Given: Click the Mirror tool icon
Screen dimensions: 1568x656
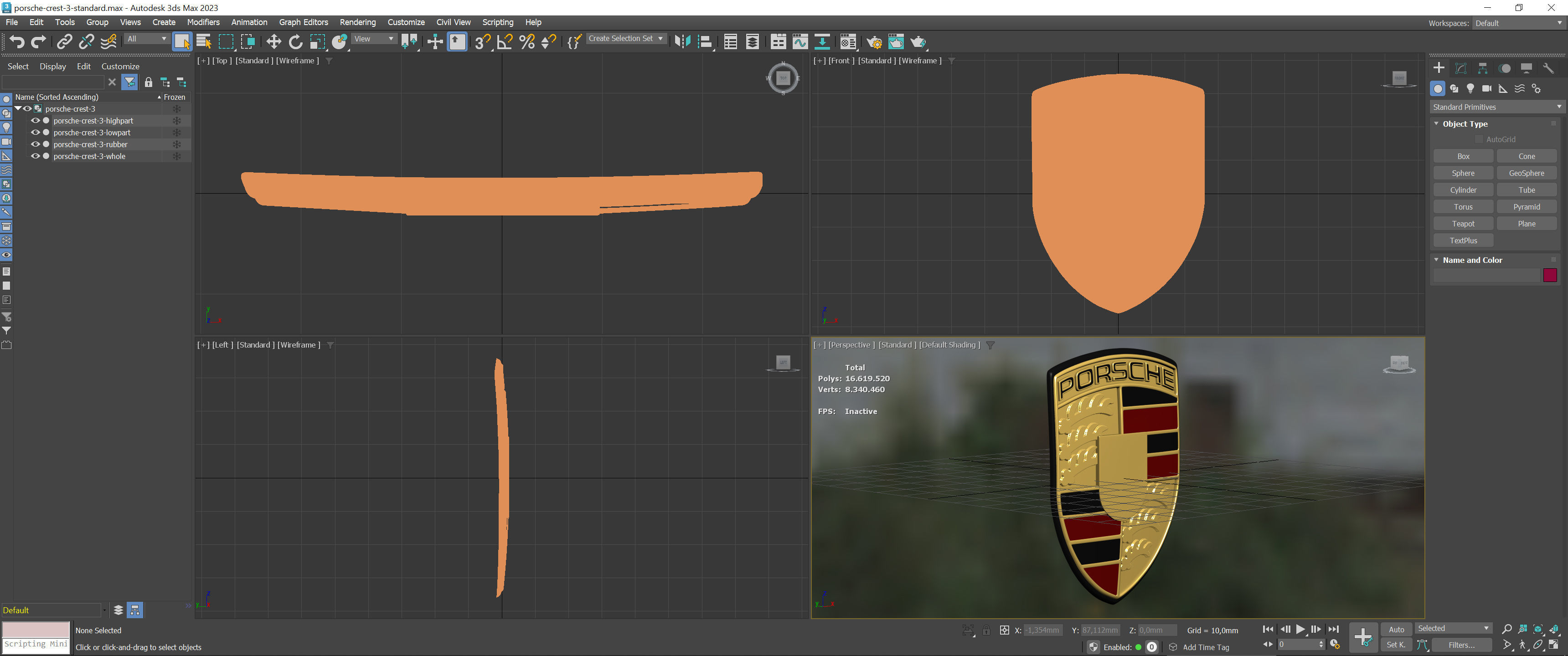Looking at the screenshot, I should point(682,42).
